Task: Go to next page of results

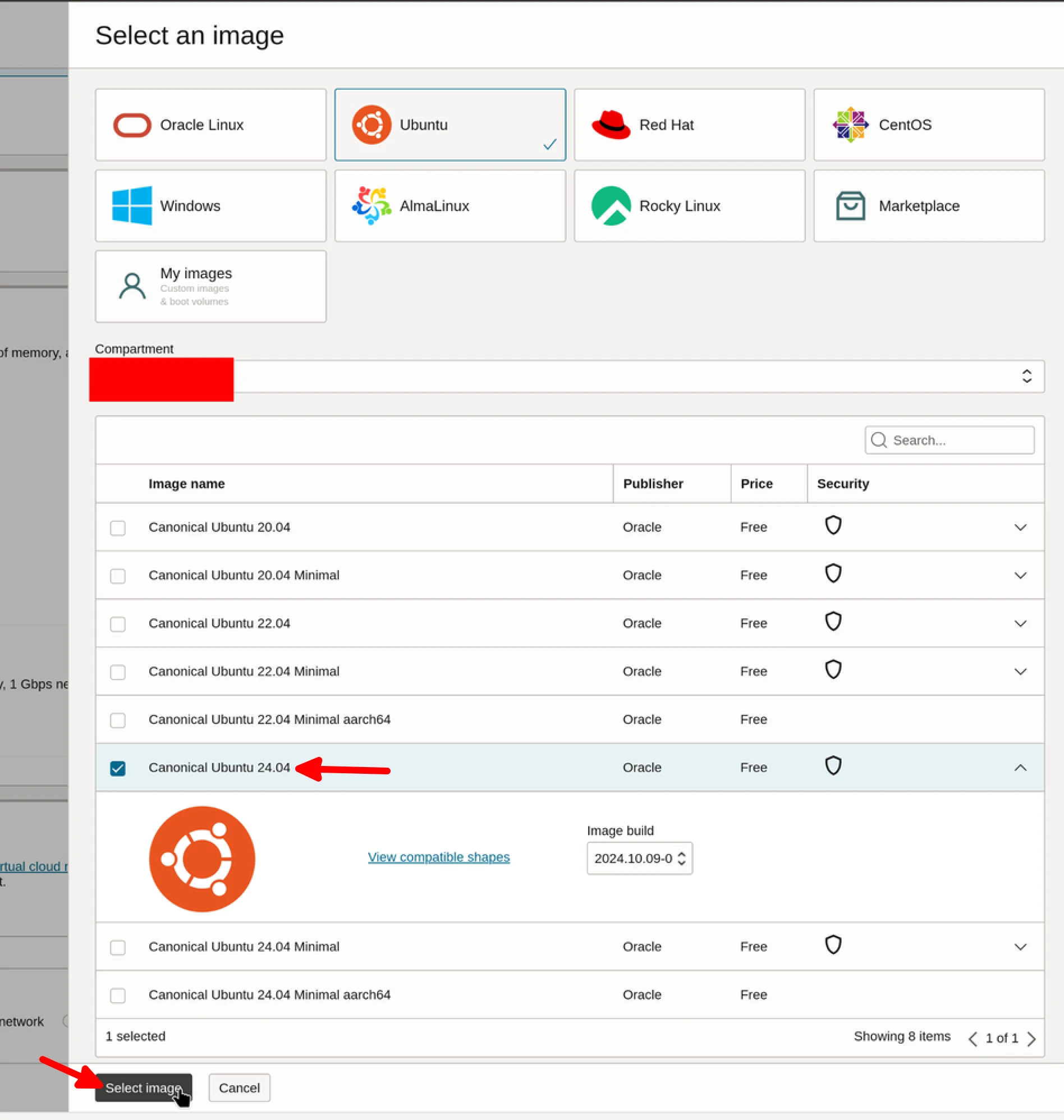Action: click(1031, 1039)
